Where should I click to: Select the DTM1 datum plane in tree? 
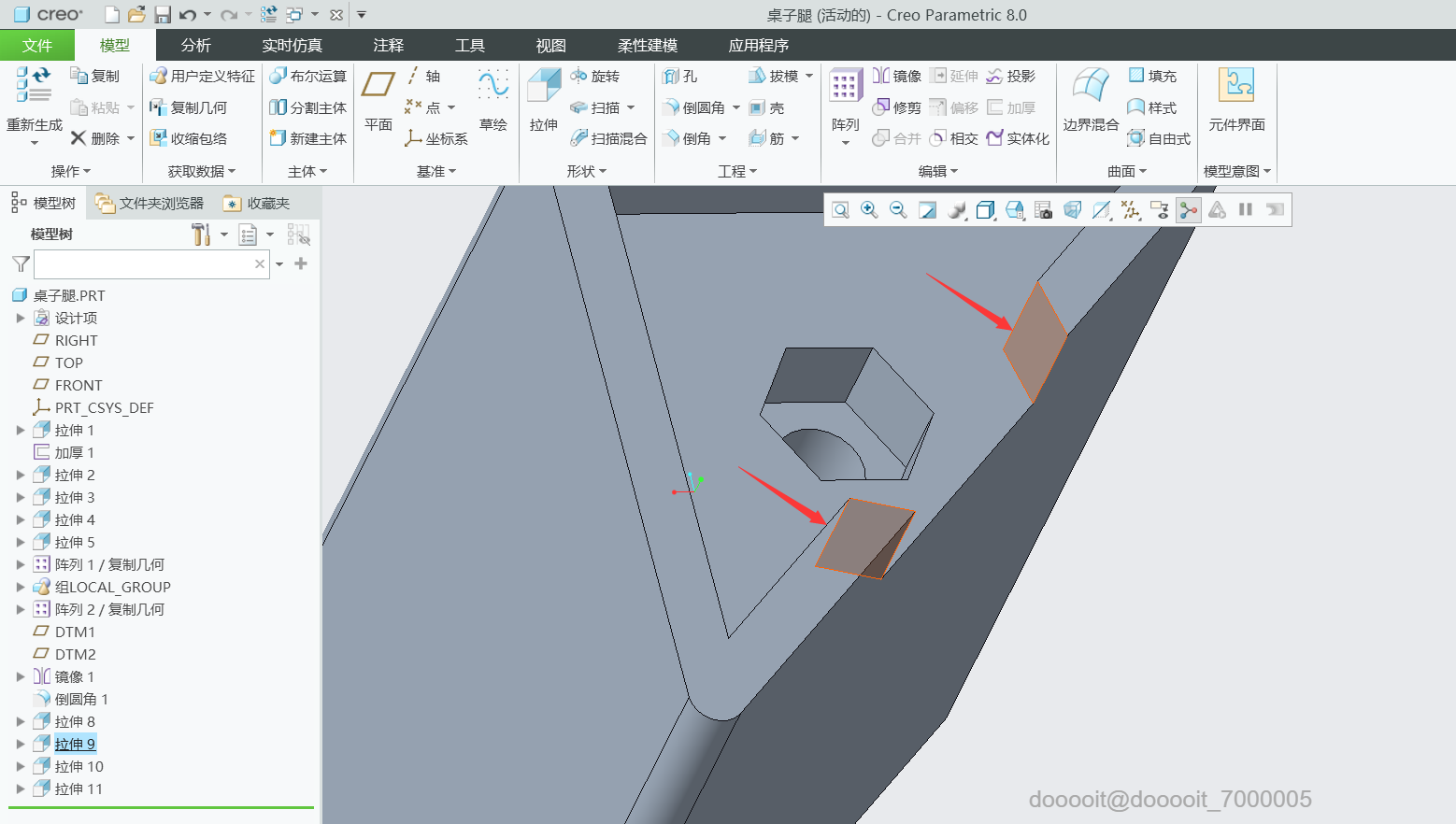[x=75, y=632]
